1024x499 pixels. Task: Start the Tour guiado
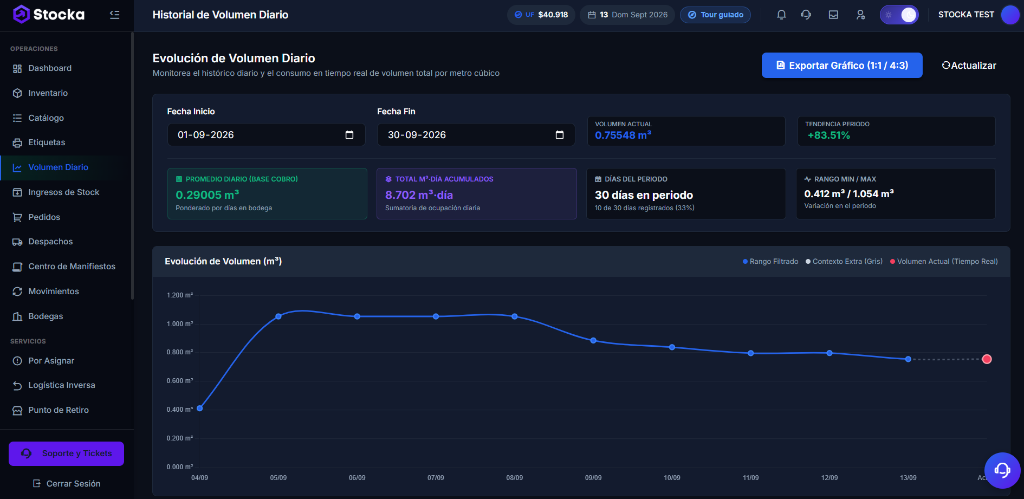(715, 14)
